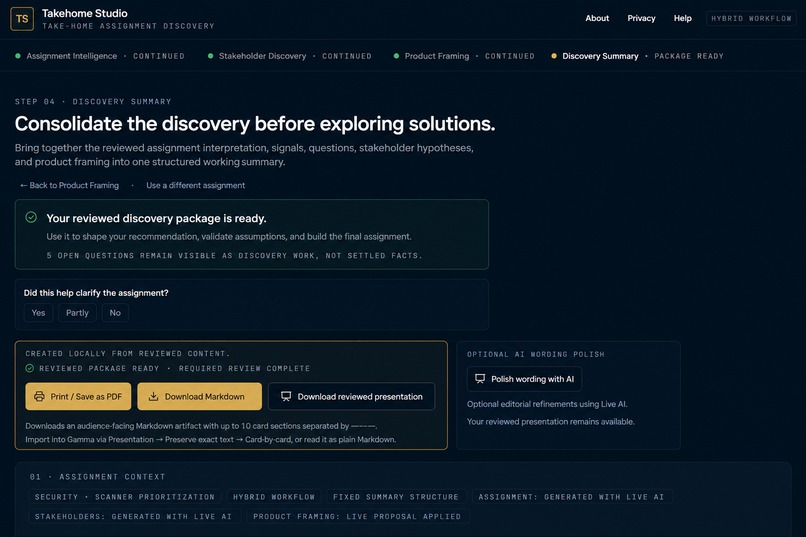Click the Takehome Studio title text
This screenshot has width=806, height=537.
(x=85, y=13)
